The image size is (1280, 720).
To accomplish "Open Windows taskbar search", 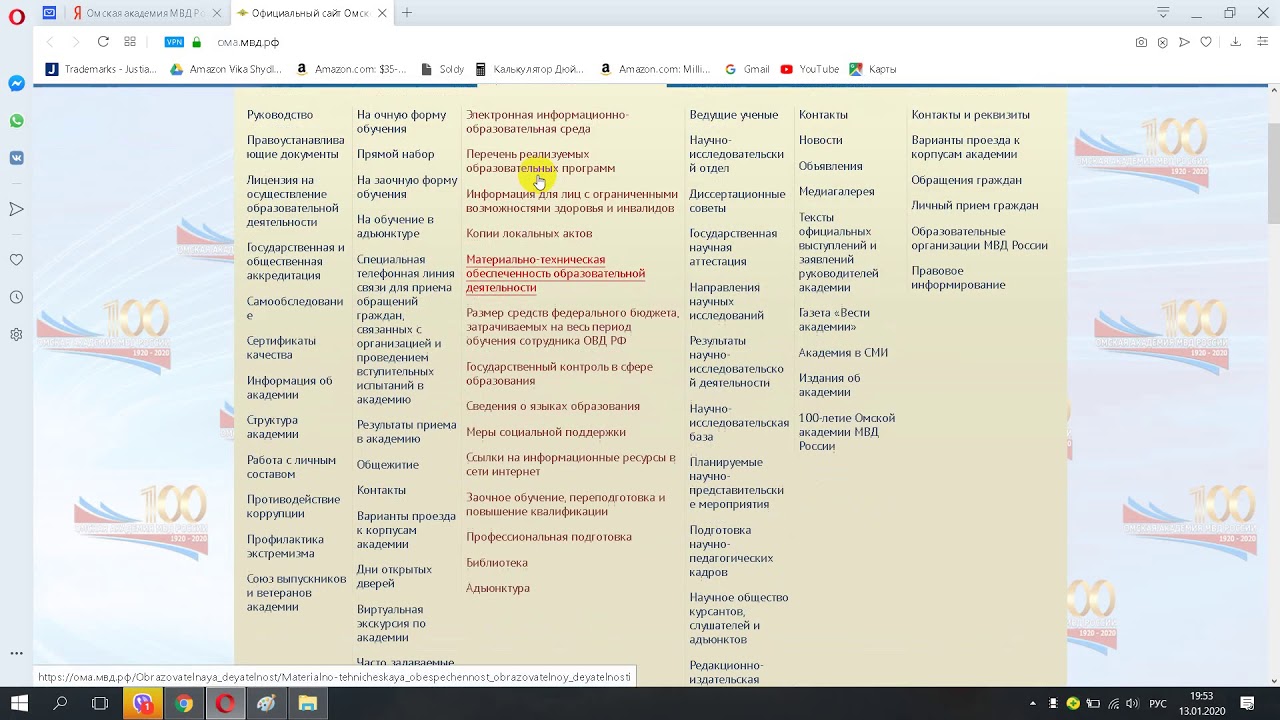I will tap(60, 704).
